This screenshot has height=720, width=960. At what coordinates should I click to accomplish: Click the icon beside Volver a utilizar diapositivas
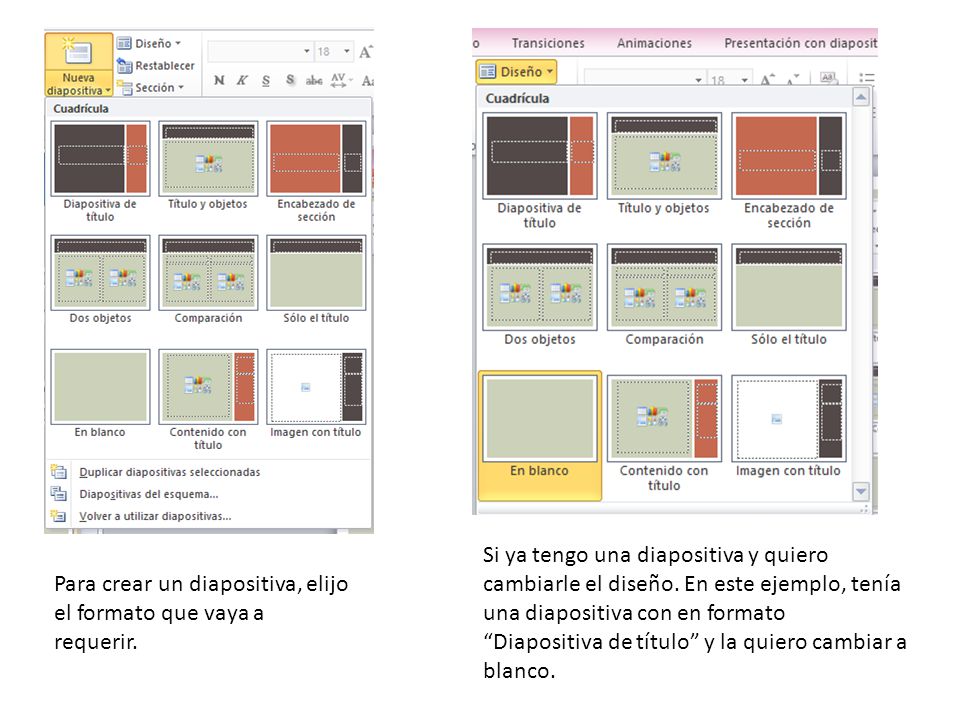coord(59,516)
